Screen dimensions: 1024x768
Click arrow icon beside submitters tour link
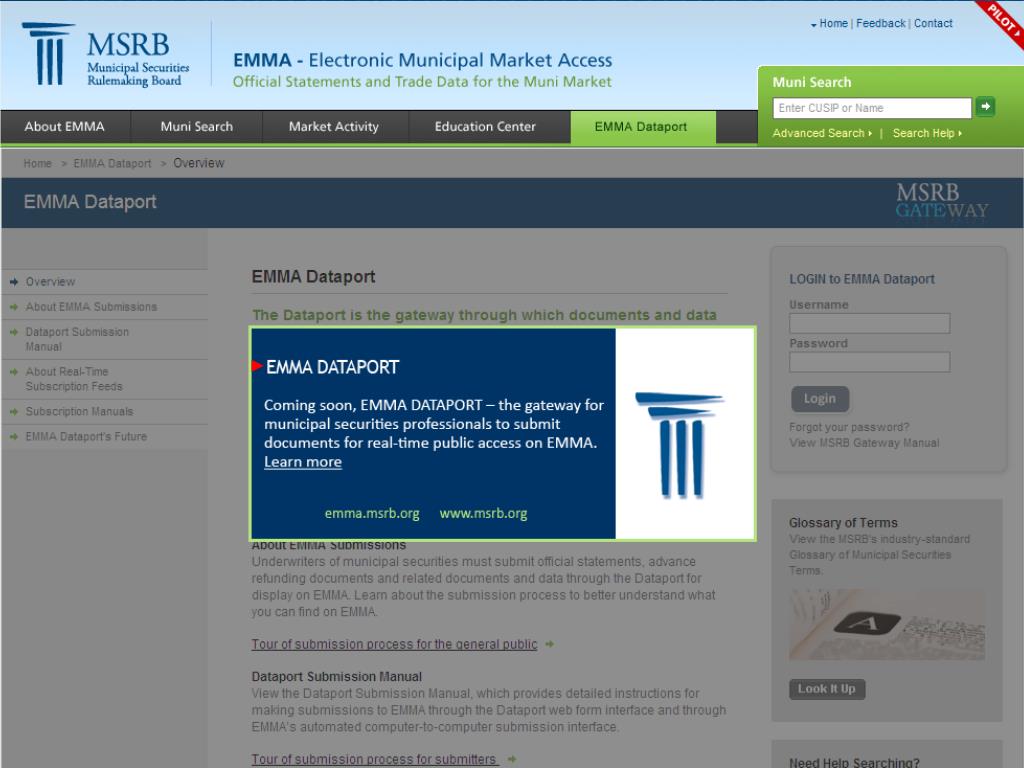(510, 759)
